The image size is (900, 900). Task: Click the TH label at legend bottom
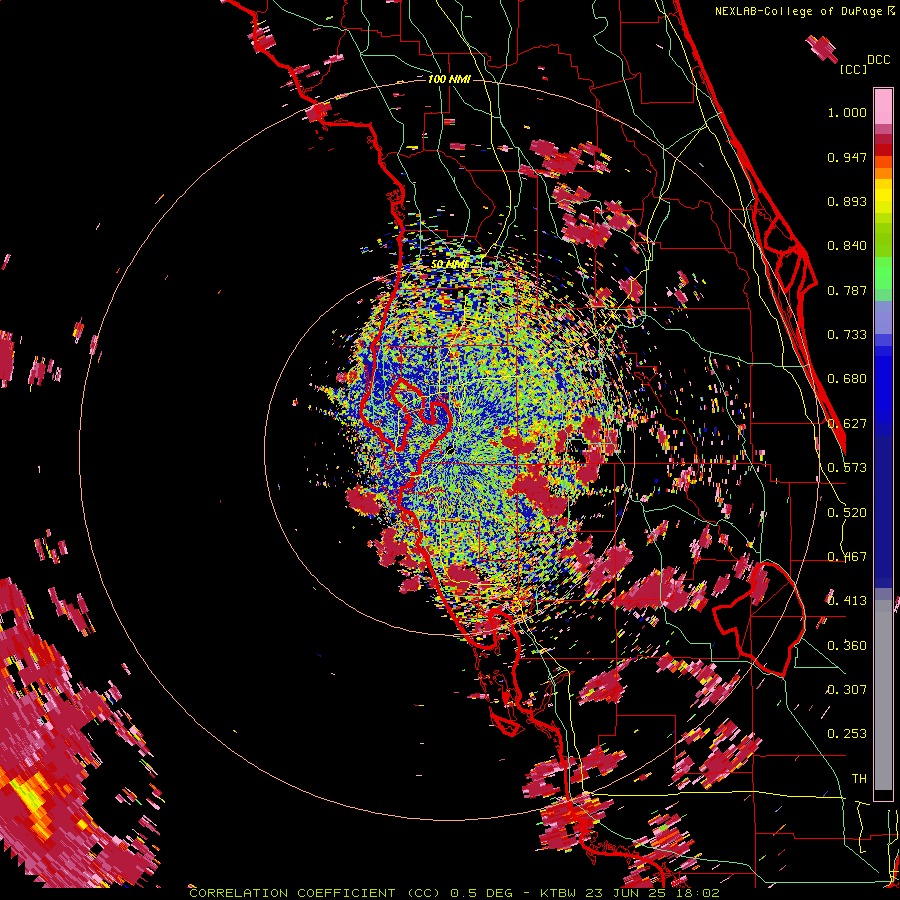pos(859,779)
